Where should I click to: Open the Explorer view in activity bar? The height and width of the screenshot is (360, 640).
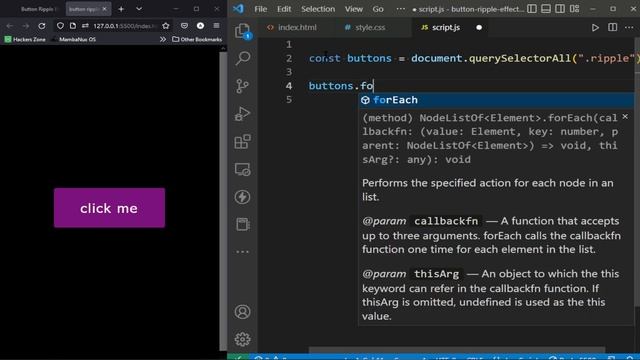pyautogui.click(x=242, y=31)
